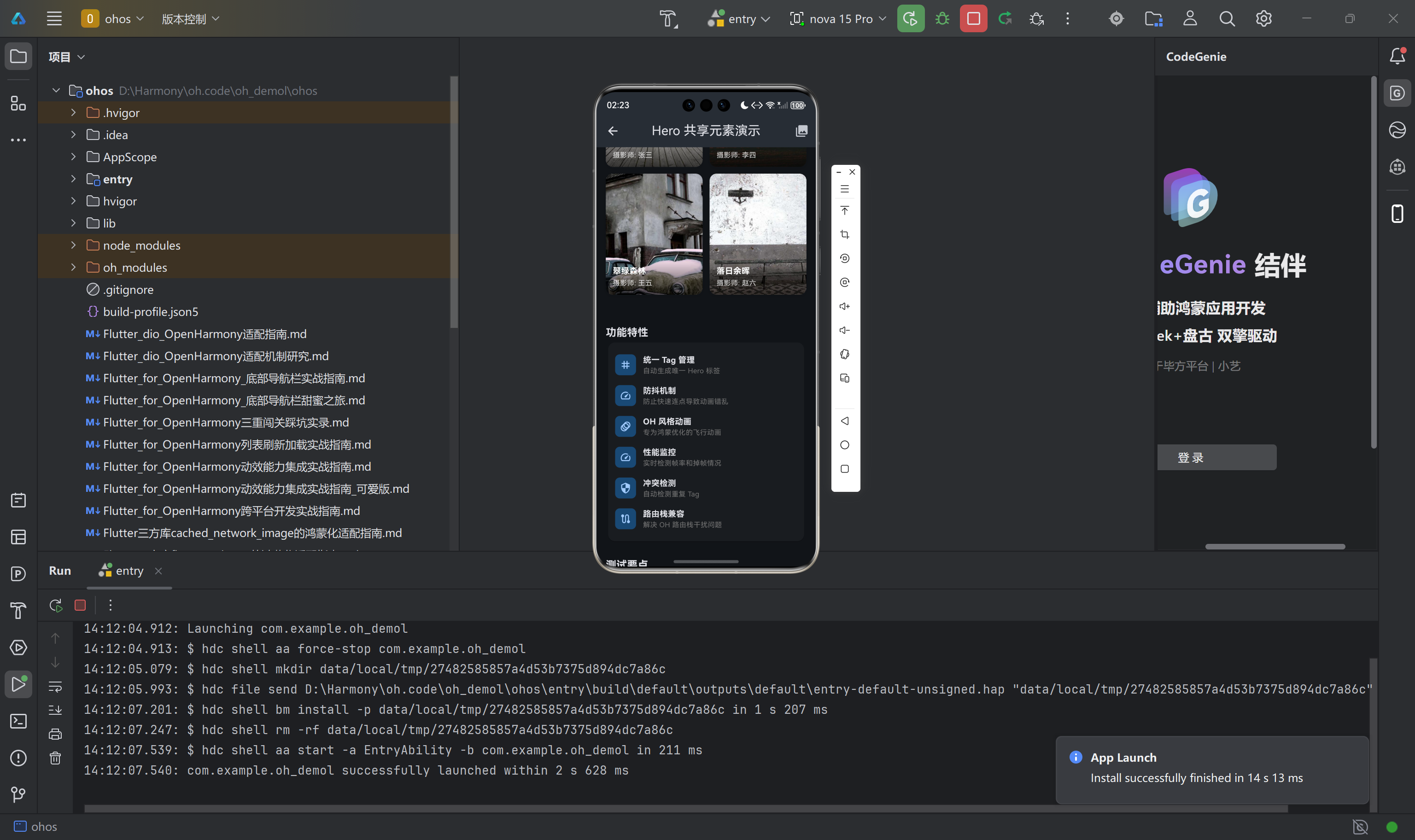Print the Run console output
The image size is (1415, 840).
[55, 734]
